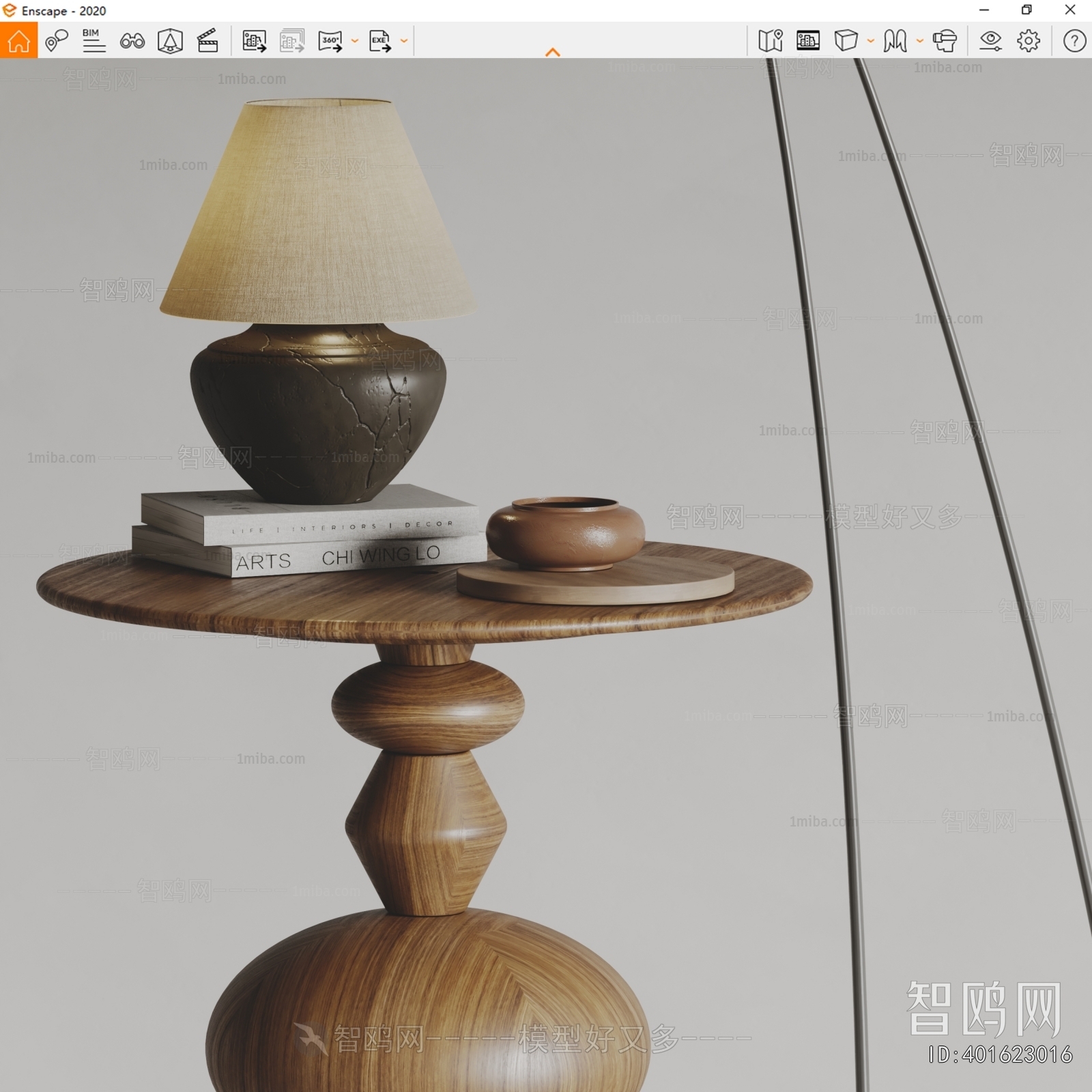This screenshot has height=1092, width=1092.
Task: Expand the navigation mode dropdown arrow
Action: click(x=920, y=41)
